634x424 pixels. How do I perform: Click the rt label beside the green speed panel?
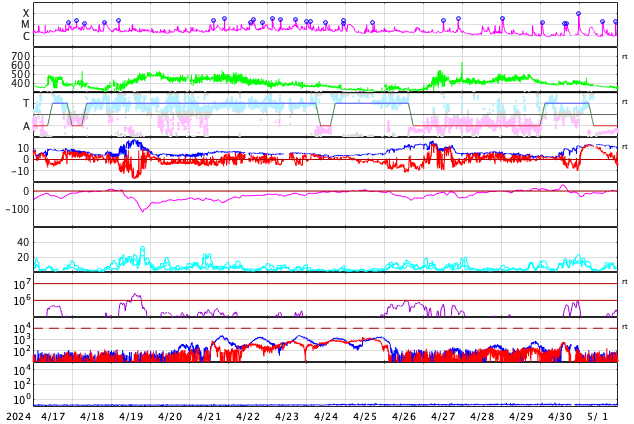[x=625, y=57]
